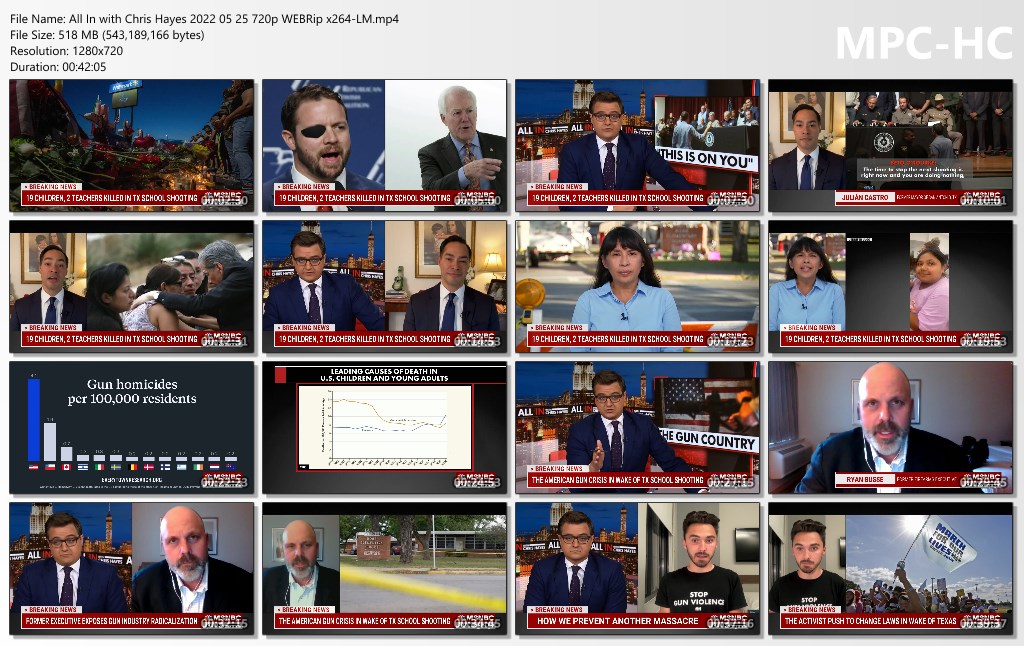Click the "THE GUN COUNTRY" on-screen graphic
The height and width of the screenshot is (646, 1024).
click(709, 440)
